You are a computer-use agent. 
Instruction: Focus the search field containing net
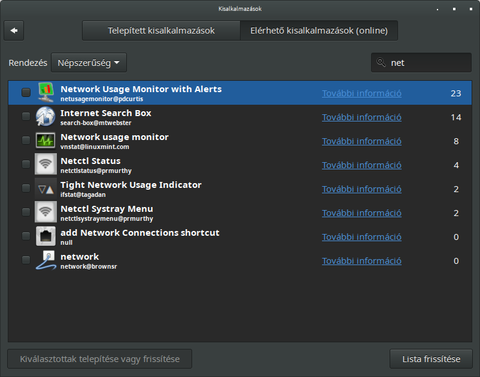(421, 63)
